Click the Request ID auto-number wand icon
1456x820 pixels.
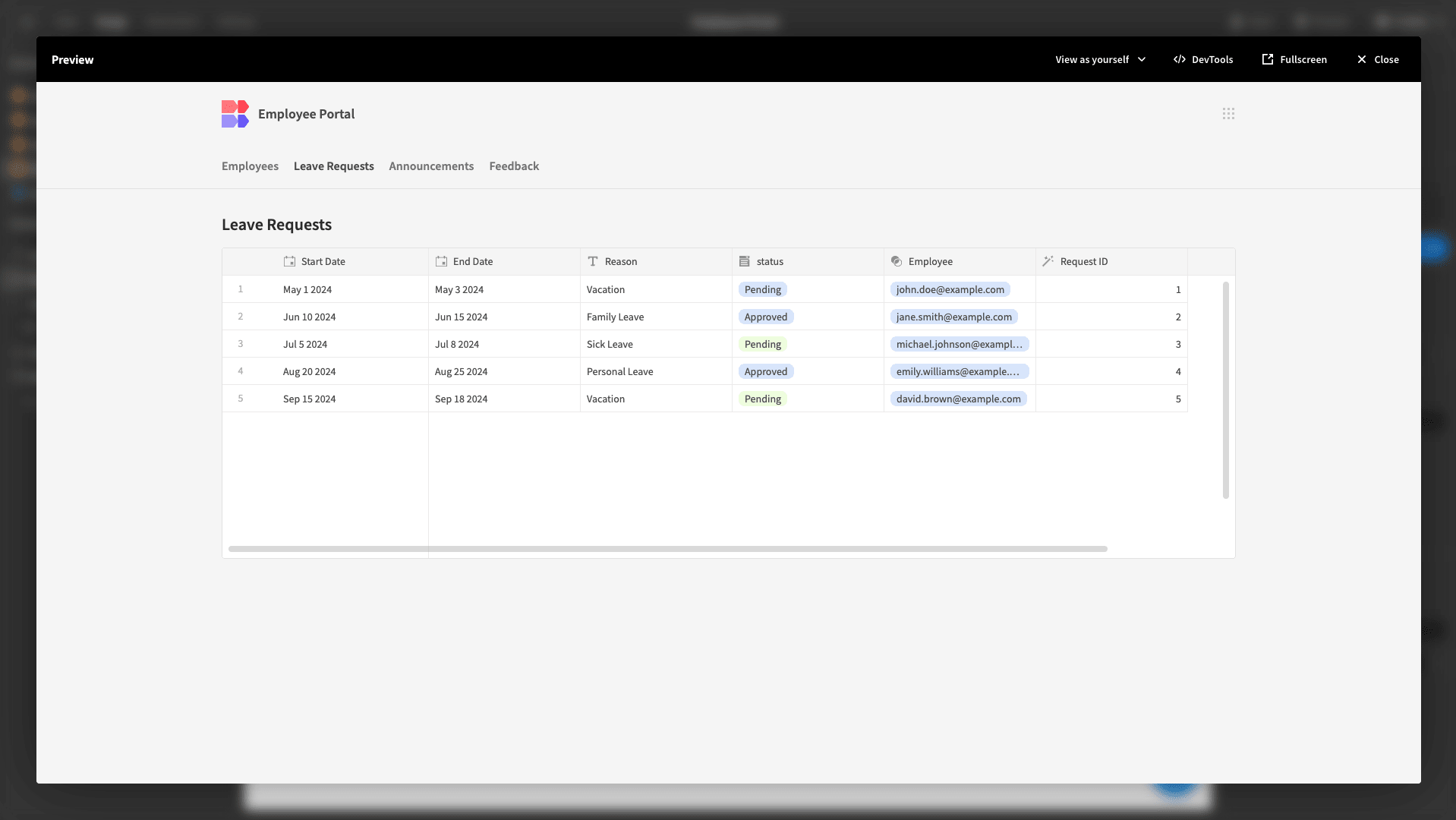tap(1048, 261)
